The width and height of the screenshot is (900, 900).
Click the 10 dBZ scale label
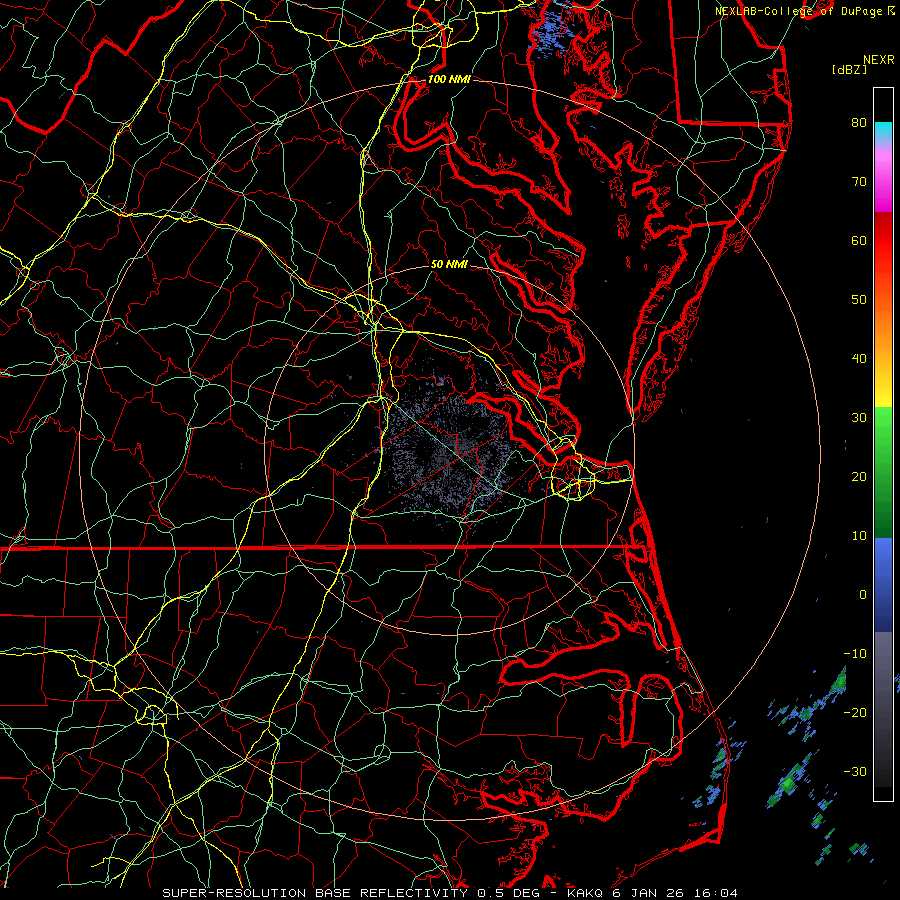click(x=859, y=536)
